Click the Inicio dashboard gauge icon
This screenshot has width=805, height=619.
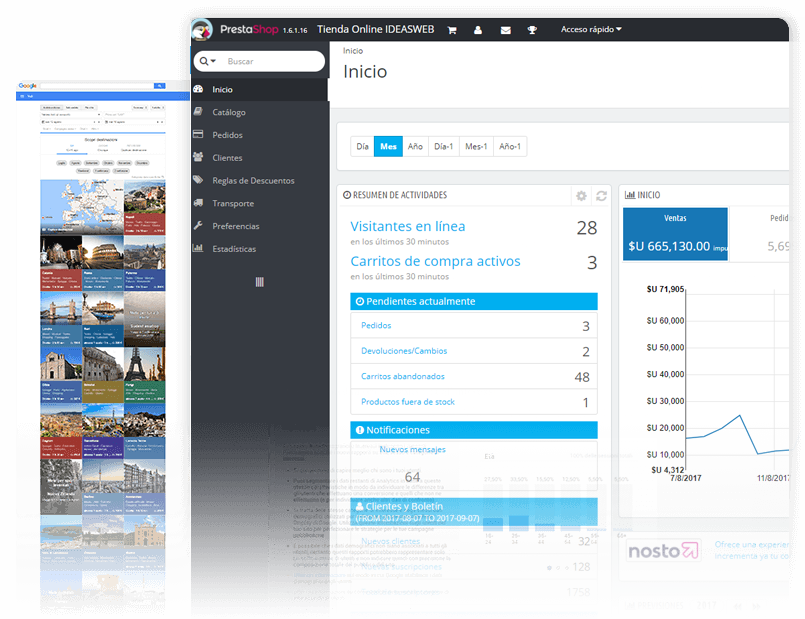click(x=198, y=89)
